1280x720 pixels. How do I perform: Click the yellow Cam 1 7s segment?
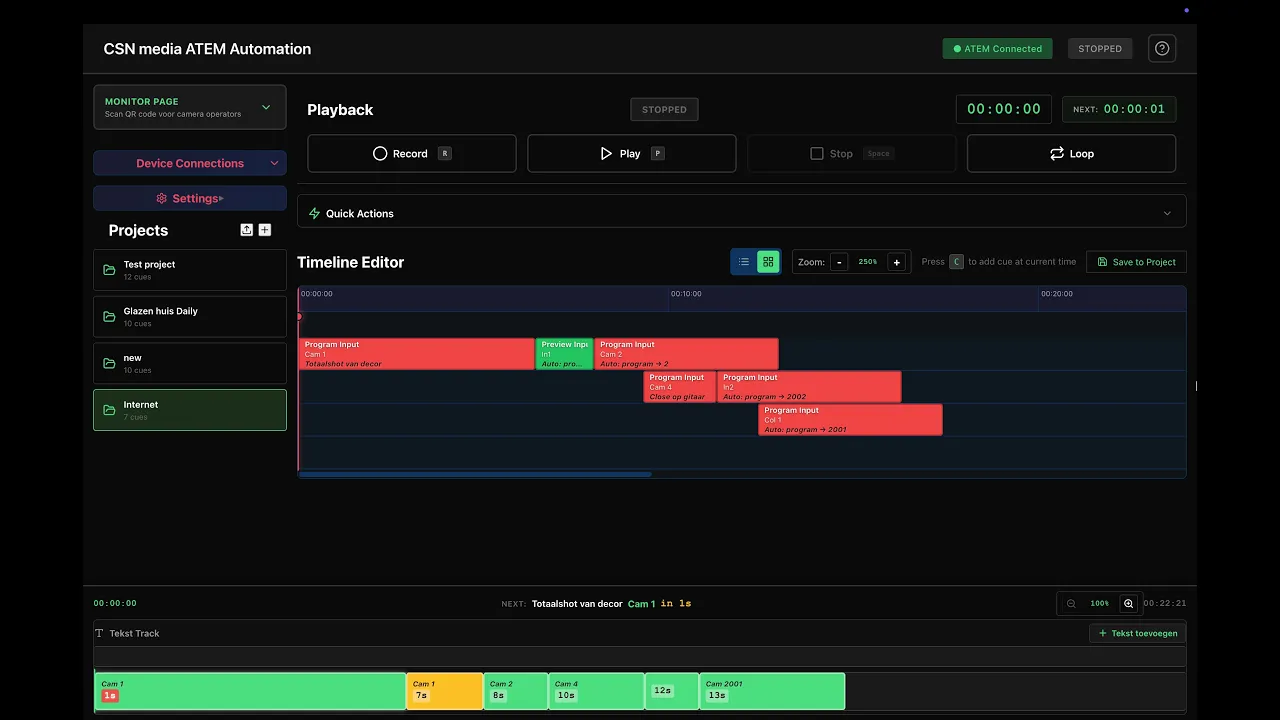445,691
